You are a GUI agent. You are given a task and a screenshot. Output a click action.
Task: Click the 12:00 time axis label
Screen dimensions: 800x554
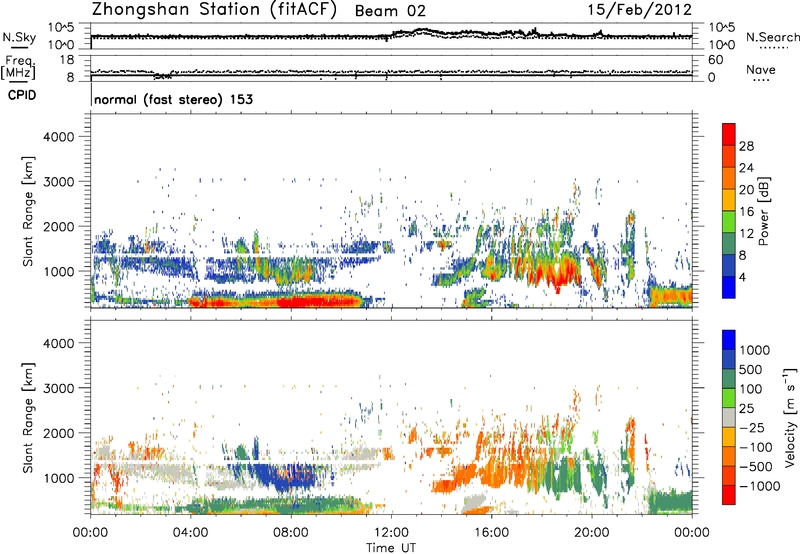click(x=391, y=533)
